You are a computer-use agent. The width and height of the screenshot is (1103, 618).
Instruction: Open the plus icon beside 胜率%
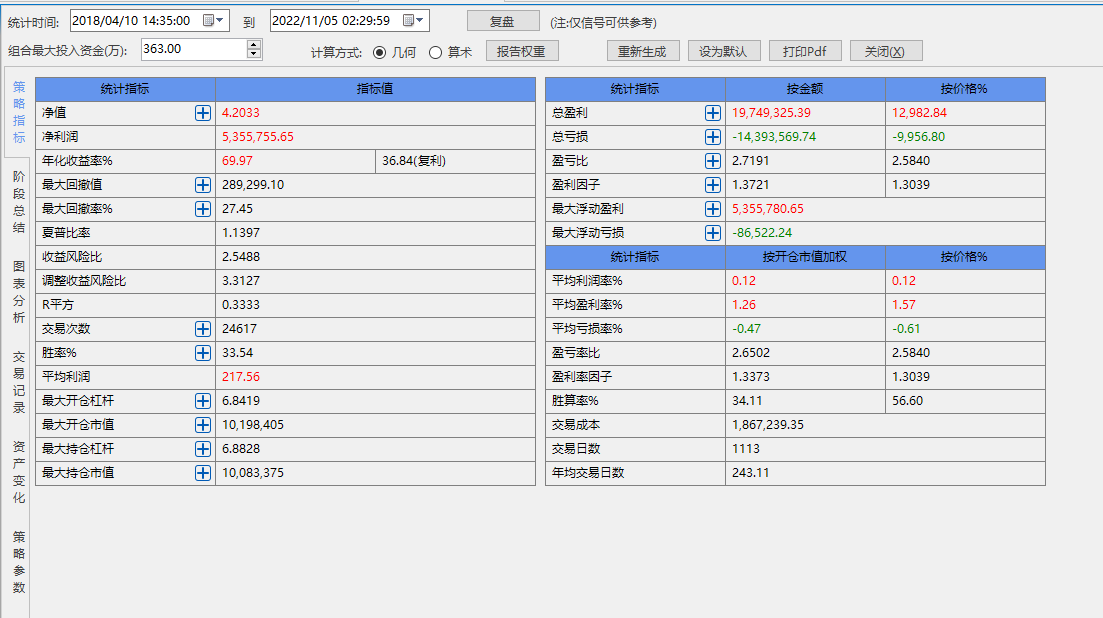click(203, 353)
